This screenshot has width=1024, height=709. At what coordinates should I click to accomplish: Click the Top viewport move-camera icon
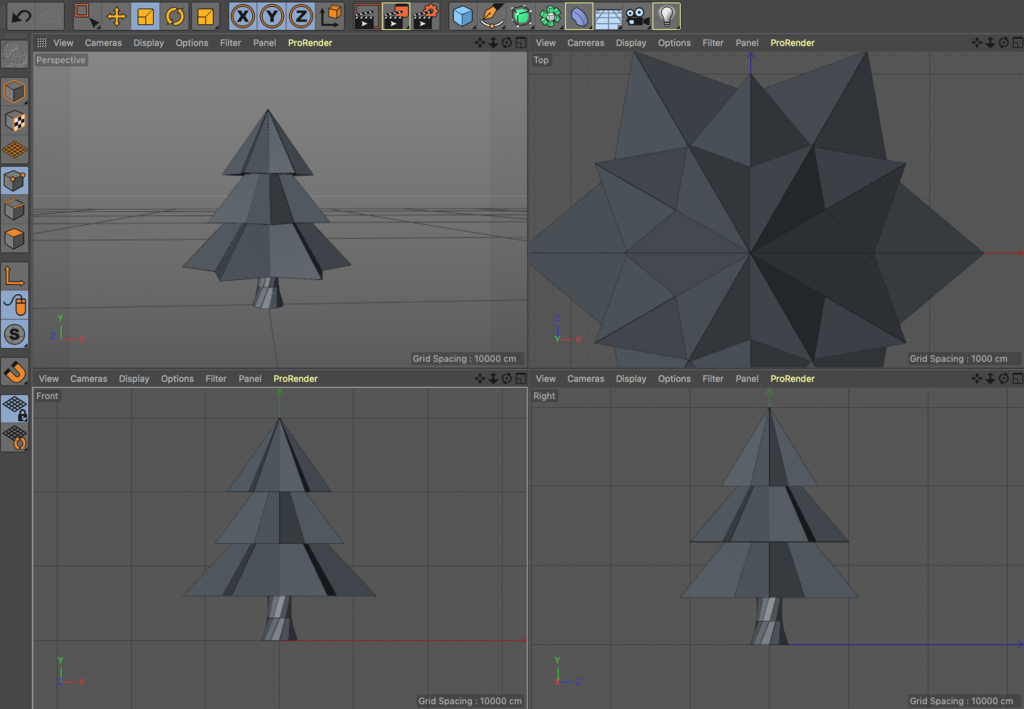pyautogui.click(x=977, y=42)
